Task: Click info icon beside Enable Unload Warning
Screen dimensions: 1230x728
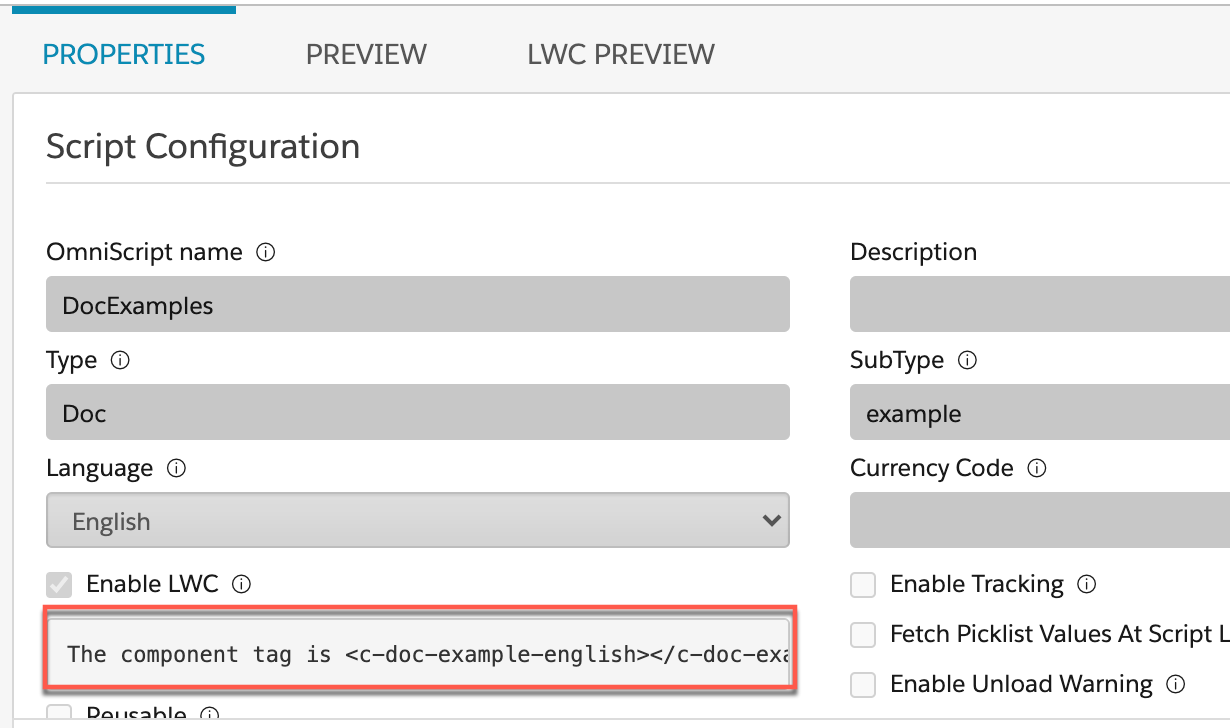Action: [x=1176, y=685]
